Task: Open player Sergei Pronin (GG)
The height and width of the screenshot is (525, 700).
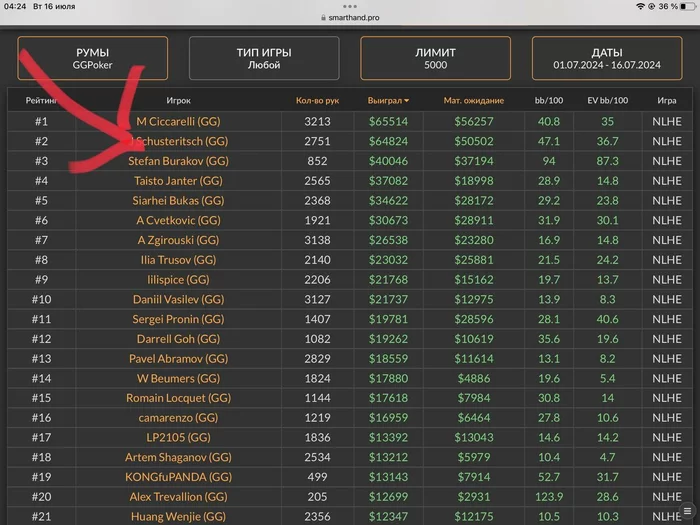Action: [179, 319]
